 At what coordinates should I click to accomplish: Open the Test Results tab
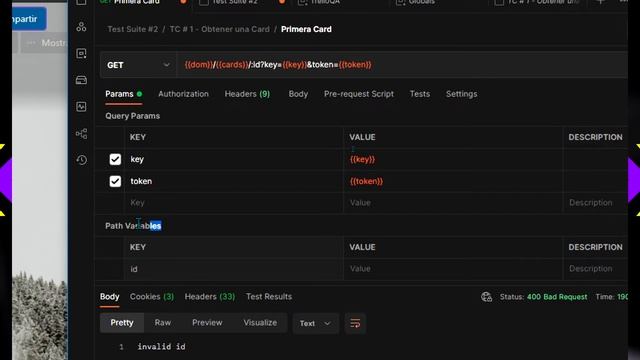(269, 297)
